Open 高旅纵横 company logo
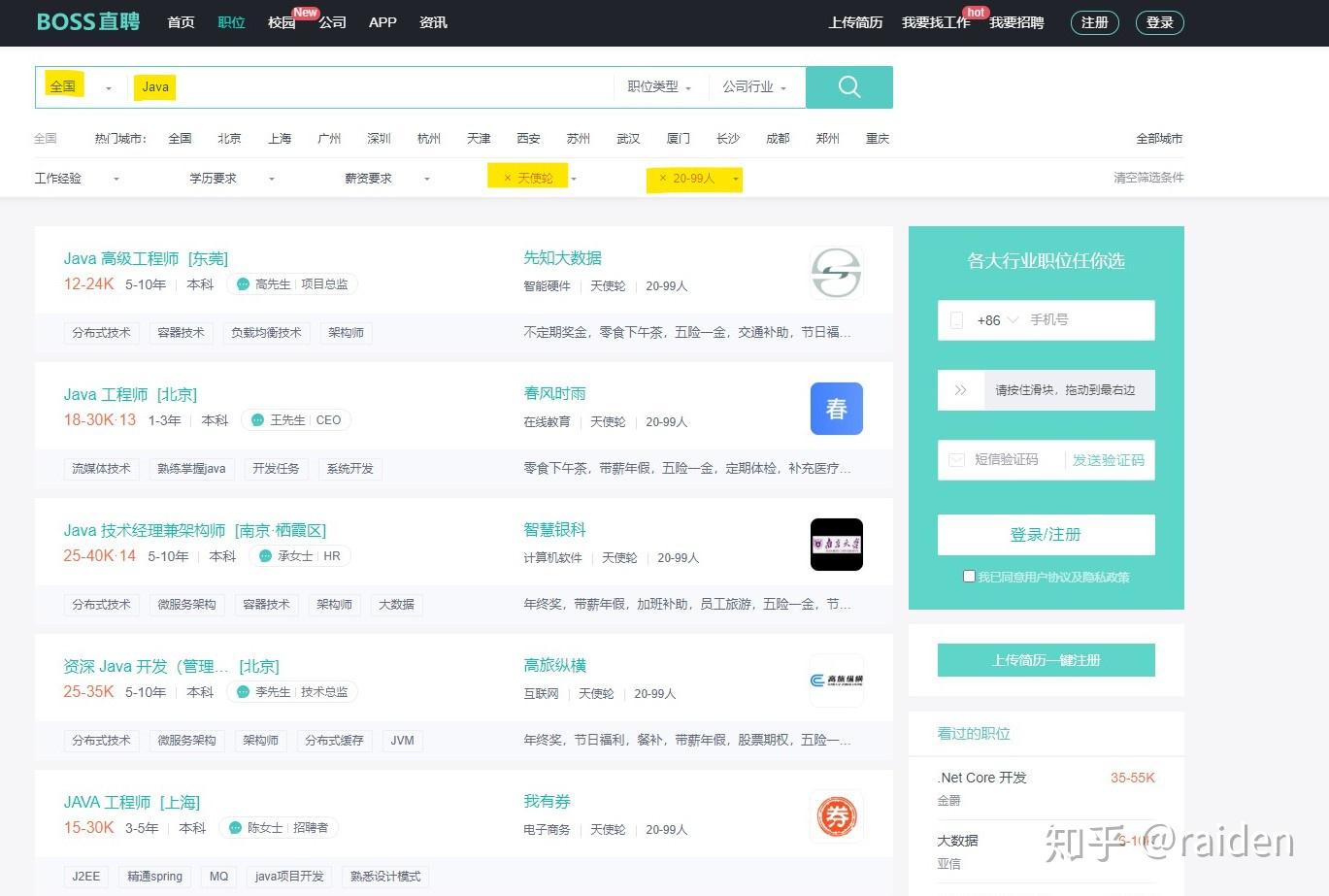The height and width of the screenshot is (896, 1329). point(836,680)
